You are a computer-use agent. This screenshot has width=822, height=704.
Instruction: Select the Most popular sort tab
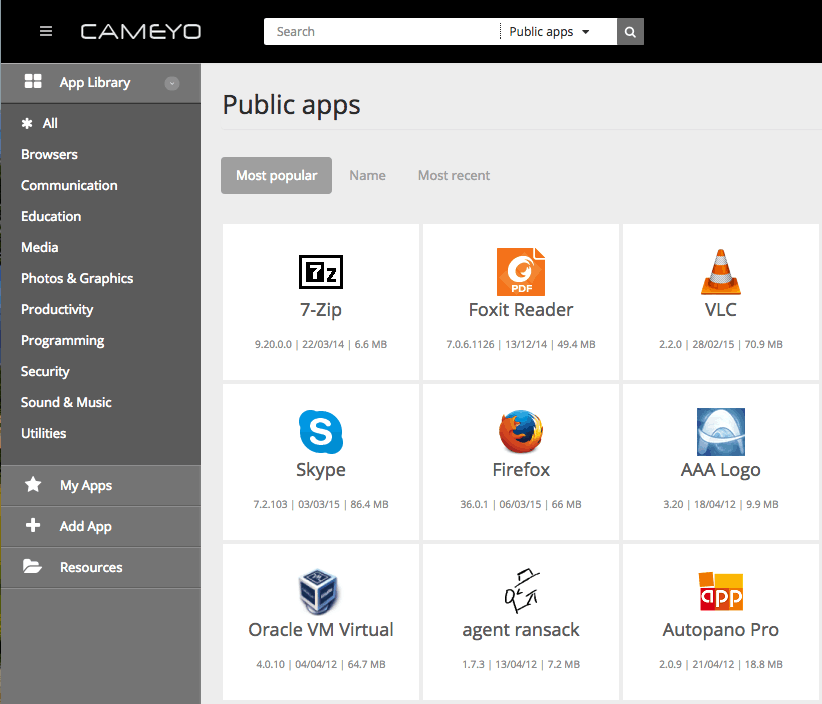coord(276,176)
